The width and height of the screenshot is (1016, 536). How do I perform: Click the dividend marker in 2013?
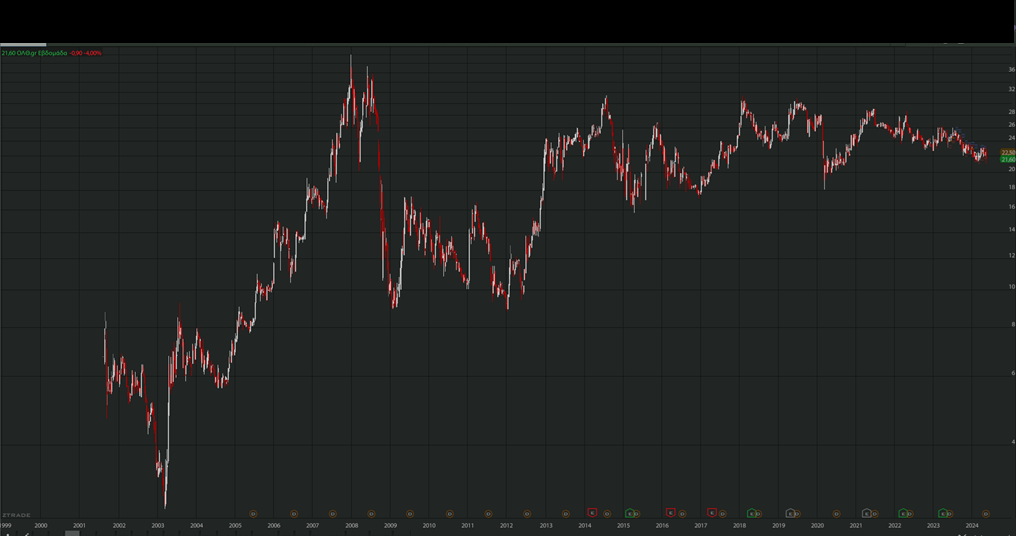click(566, 514)
